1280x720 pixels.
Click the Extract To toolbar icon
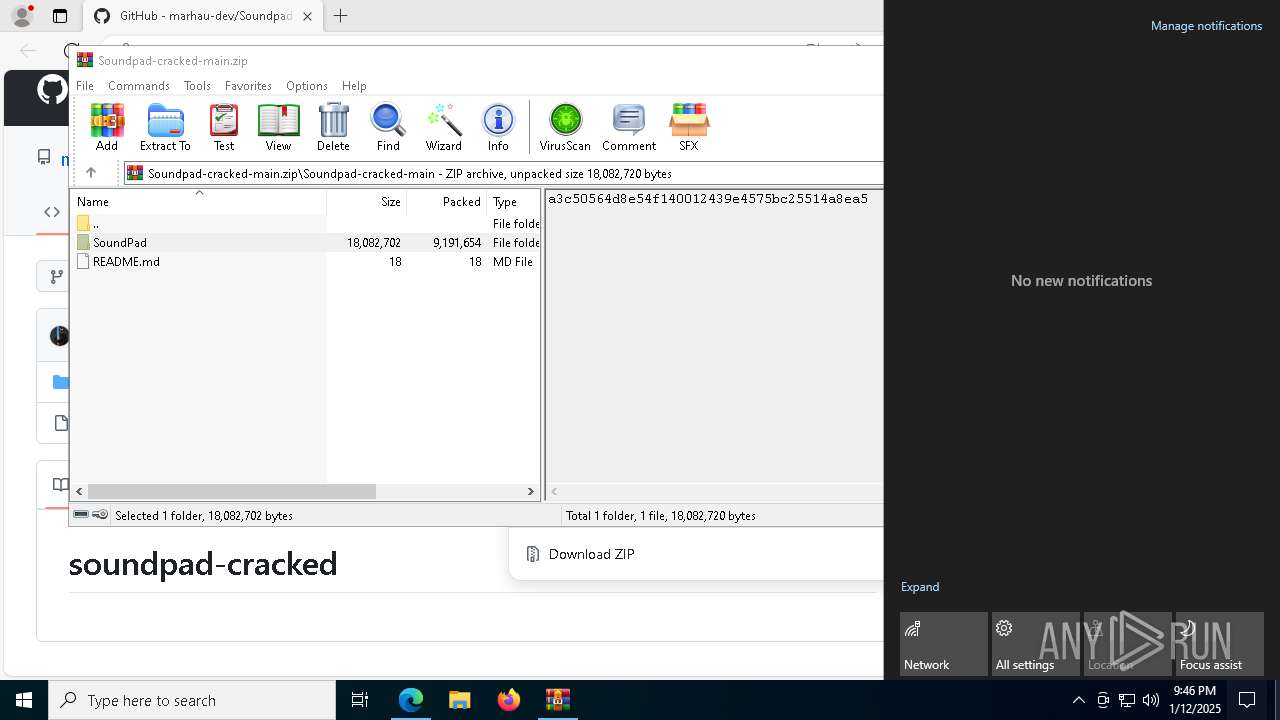pos(165,127)
